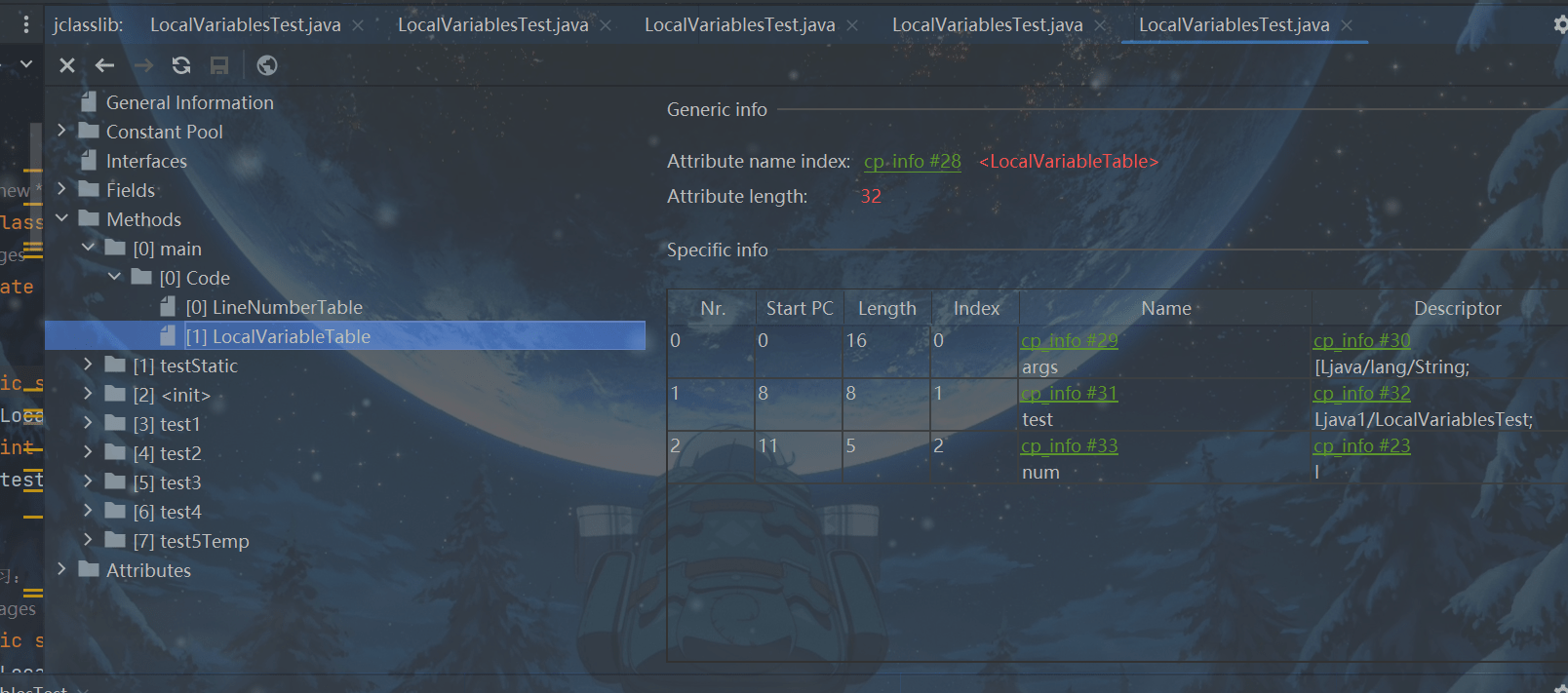Collapse the Methods tree node
Screen dimensions: 1568x693
(61, 218)
